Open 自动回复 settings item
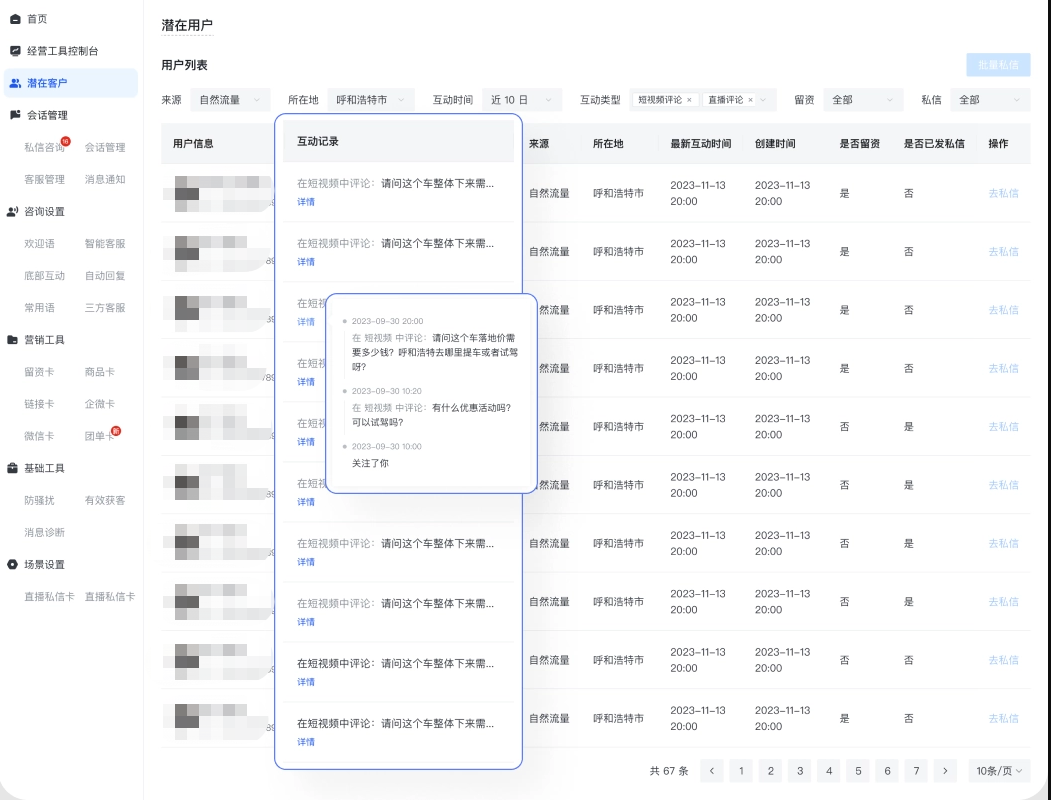This screenshot has width=1051, height=800. 105,276
